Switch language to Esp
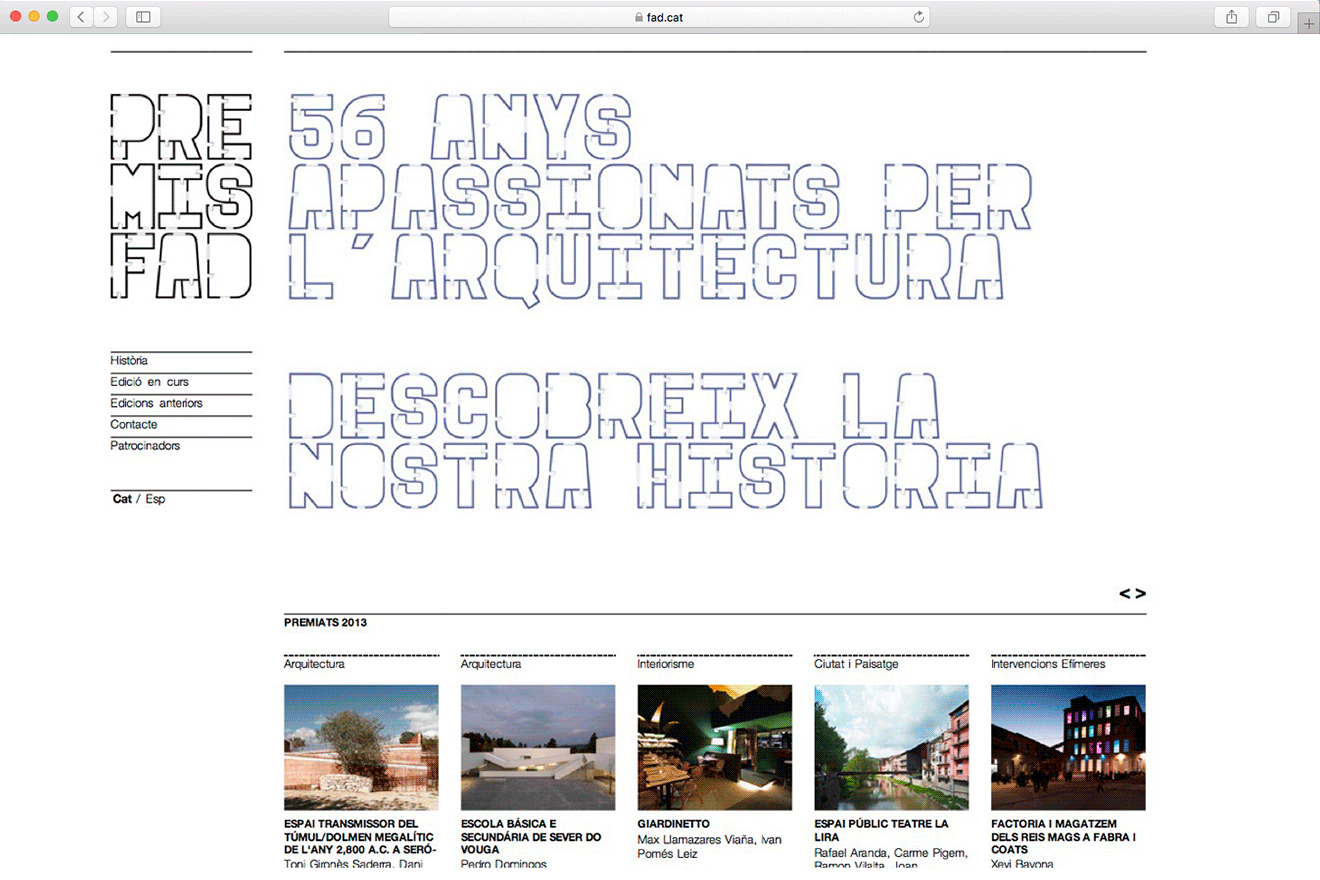 pyautogui.click(x=155, y=499)
